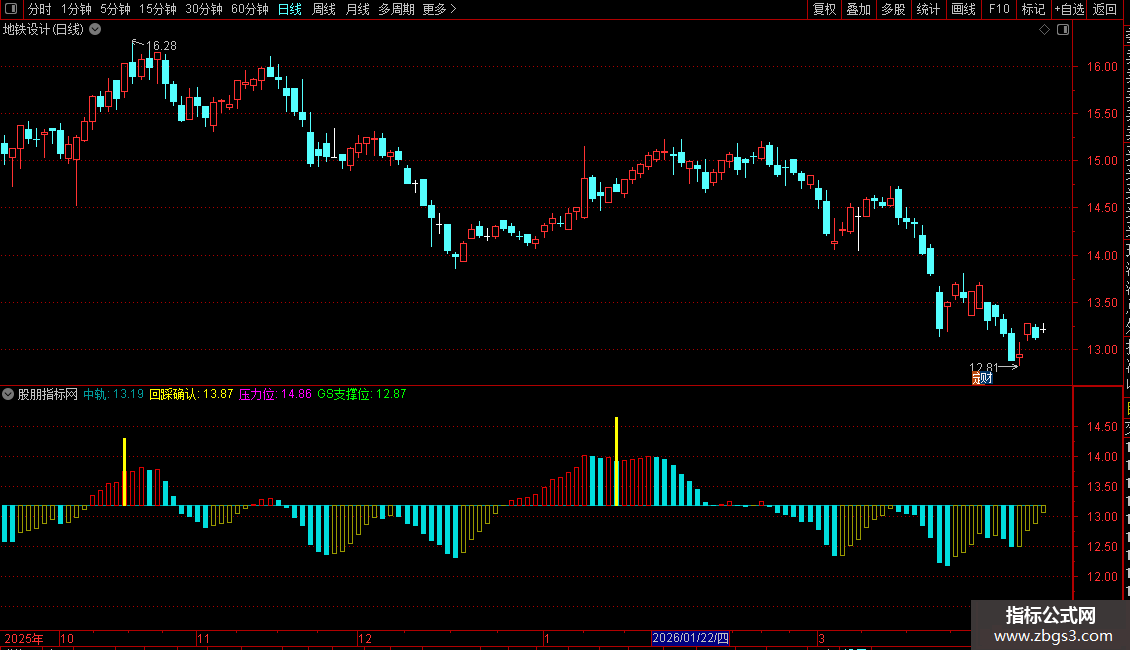Click the 叠加 overlay button
1130x650 pixels.
(x=859, y=9)
